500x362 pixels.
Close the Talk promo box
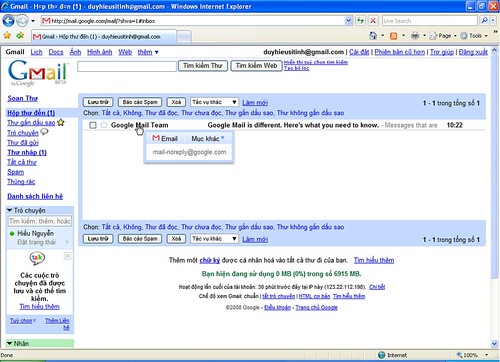67,256
